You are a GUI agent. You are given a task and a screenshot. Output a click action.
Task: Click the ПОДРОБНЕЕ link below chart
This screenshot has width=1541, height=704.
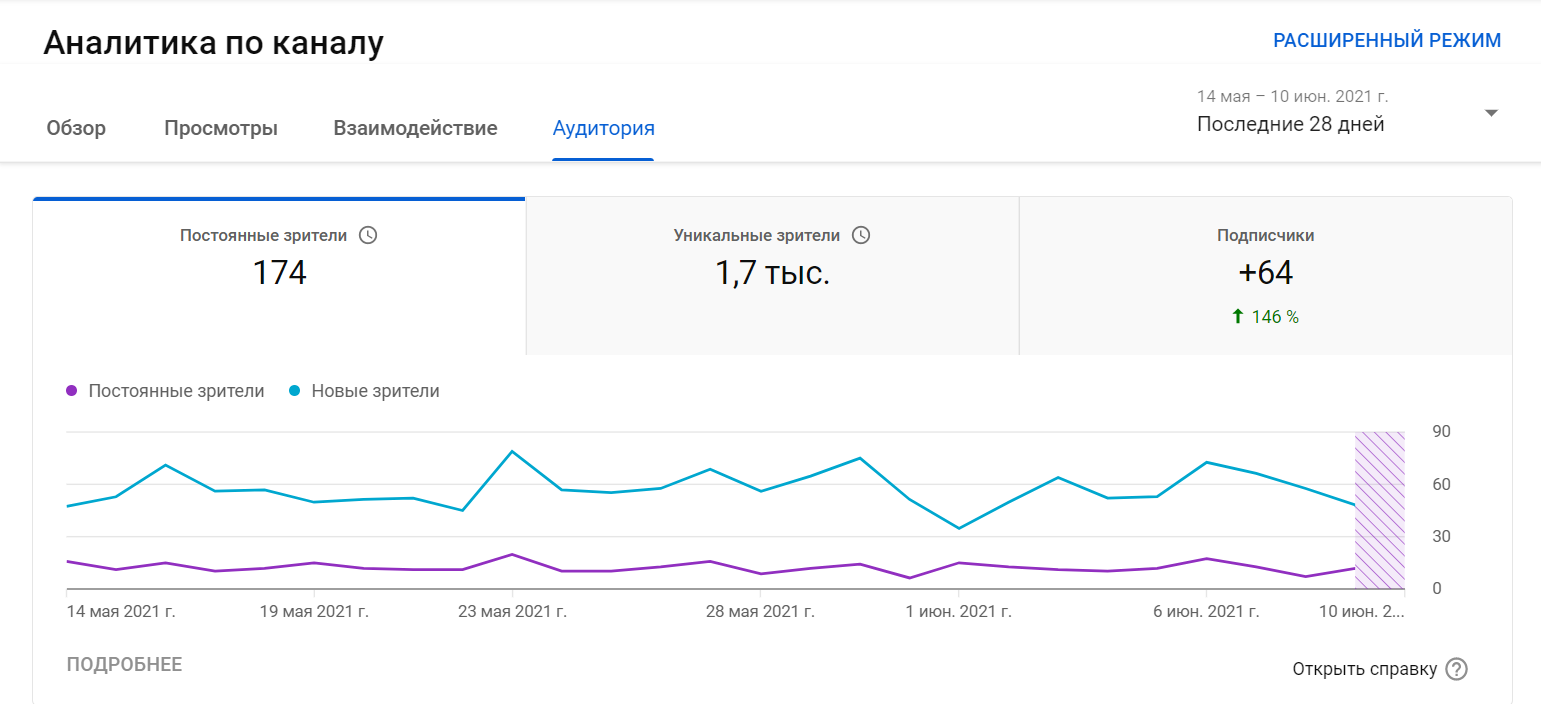(x=124, y=665)
